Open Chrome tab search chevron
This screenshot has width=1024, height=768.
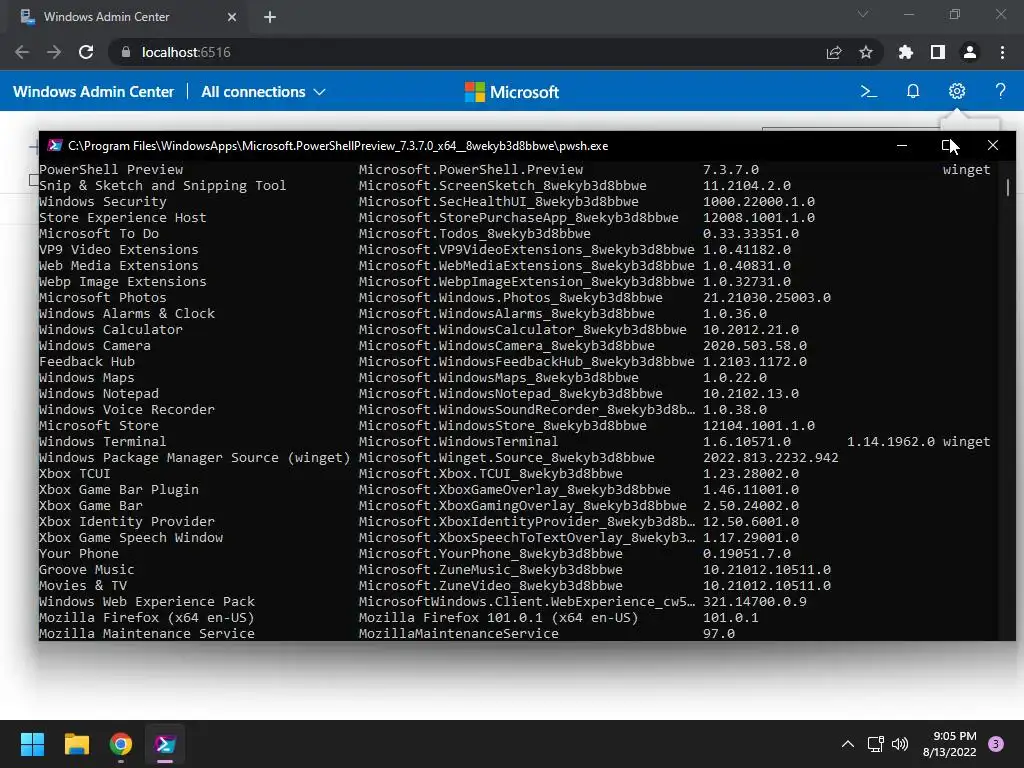tap(863, 14)
